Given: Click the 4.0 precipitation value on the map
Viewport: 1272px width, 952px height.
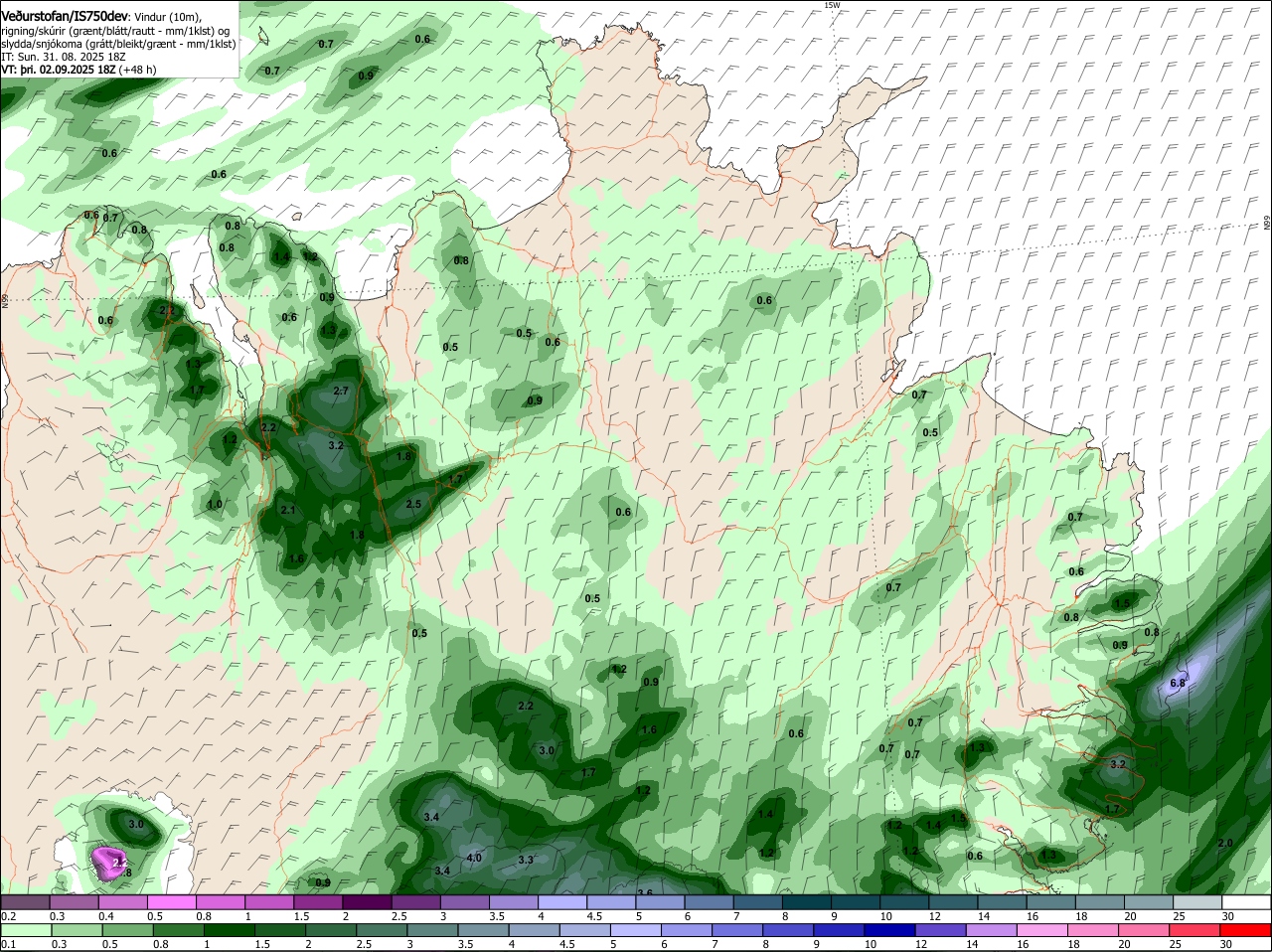Looking at the screenshot, I should point(474,858).
